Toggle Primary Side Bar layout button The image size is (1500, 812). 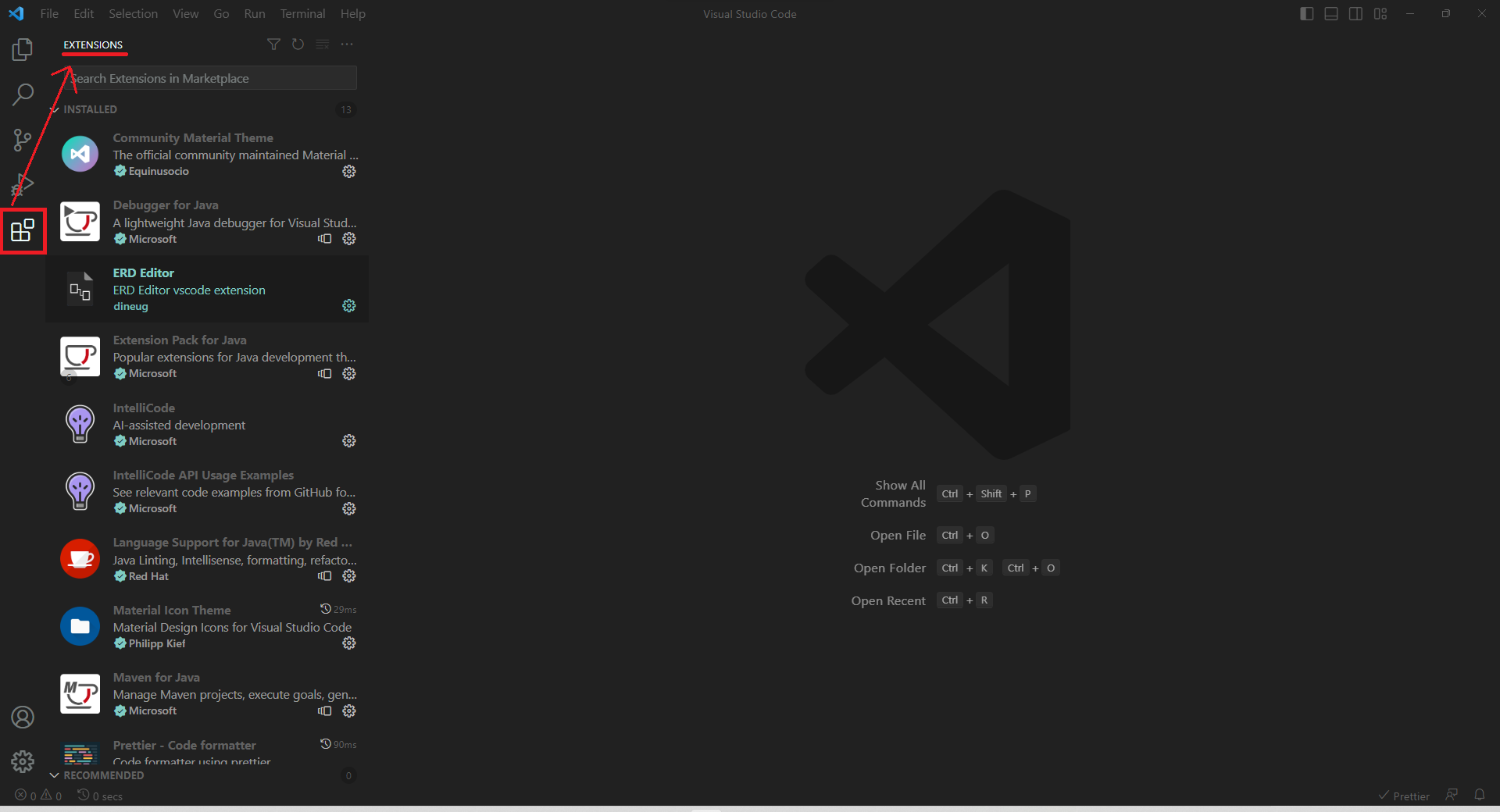[1306, 14]
